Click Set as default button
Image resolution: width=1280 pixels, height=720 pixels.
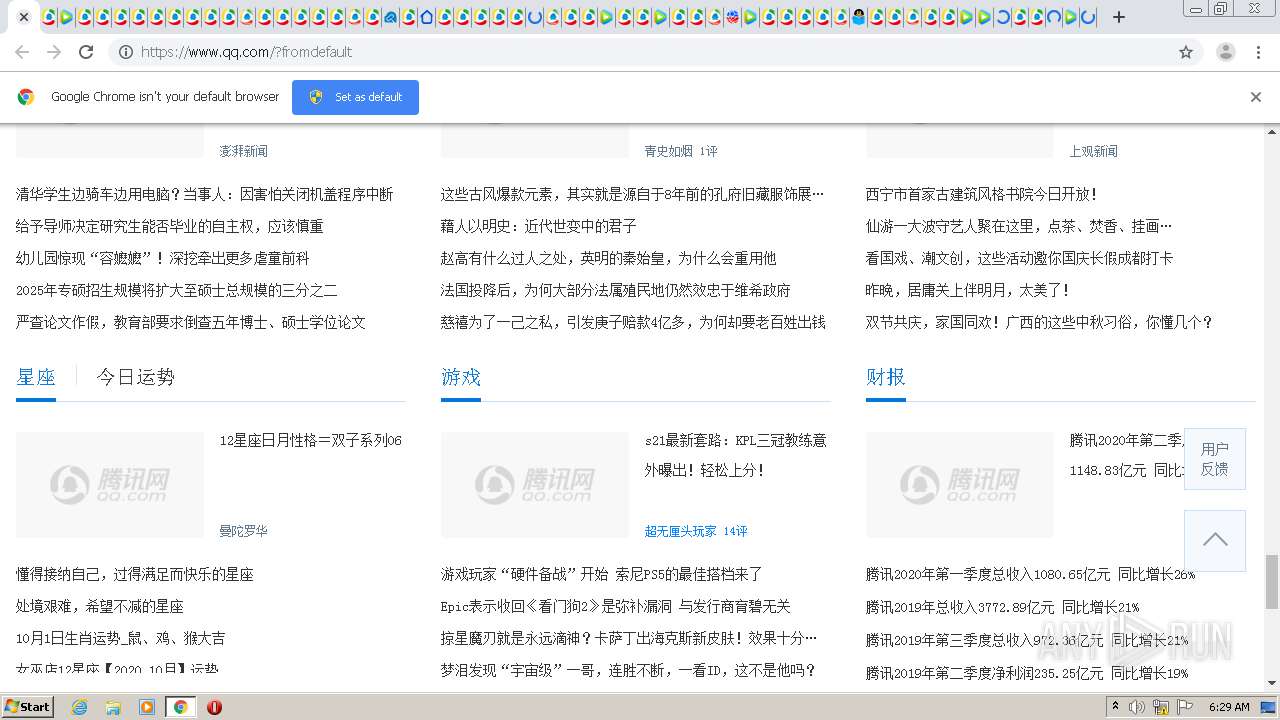pyautogui.click(x=355, y=97)
